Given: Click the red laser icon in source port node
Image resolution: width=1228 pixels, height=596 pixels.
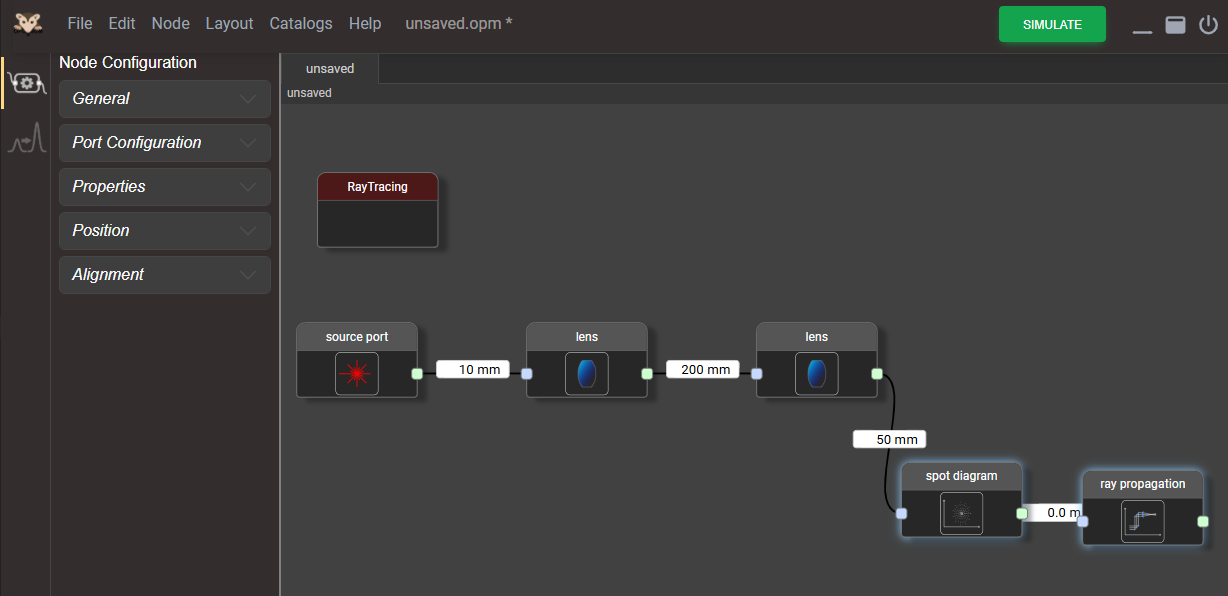Looking at the screenshot, I should tap(357, 374).
